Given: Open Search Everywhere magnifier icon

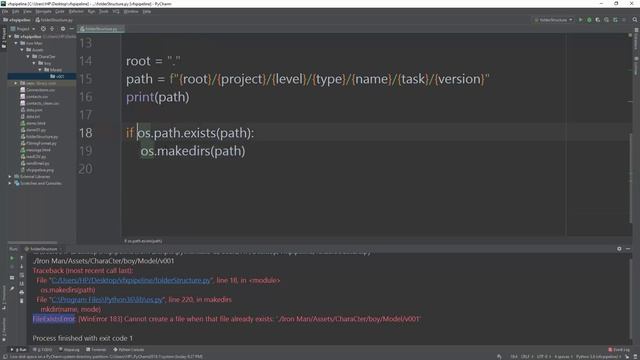Looking at the screenshot, I should coord(635,20).
